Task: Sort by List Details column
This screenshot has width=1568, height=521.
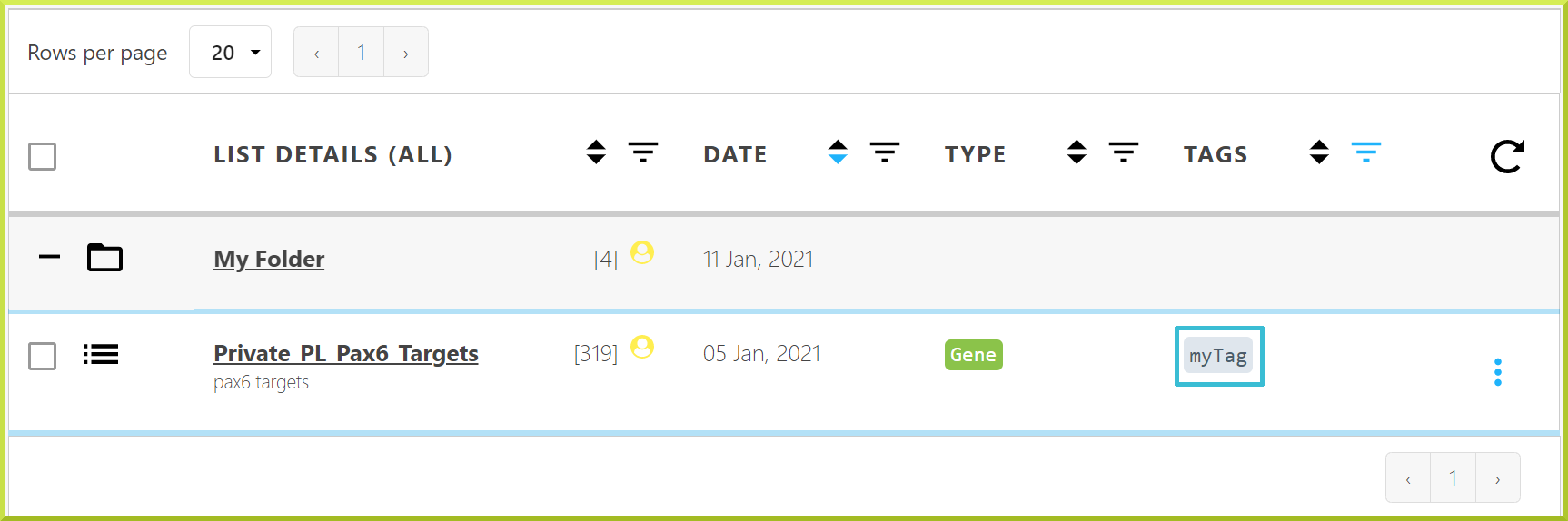Action: point(596,152)
